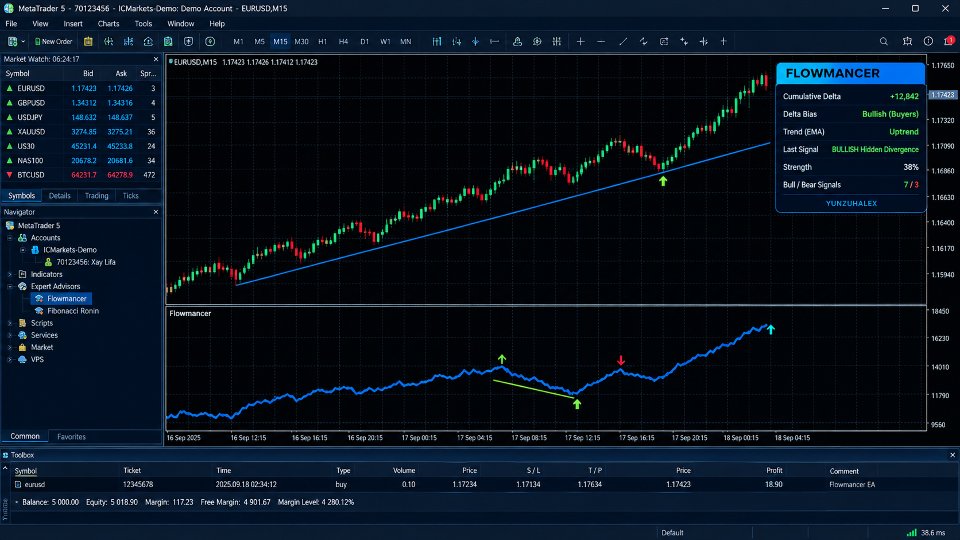This screenshot has height=540, width=960.
Task: Click the eurusd order row icon in Toolbox
Action: pyautogui.click(x=18, y=484)
